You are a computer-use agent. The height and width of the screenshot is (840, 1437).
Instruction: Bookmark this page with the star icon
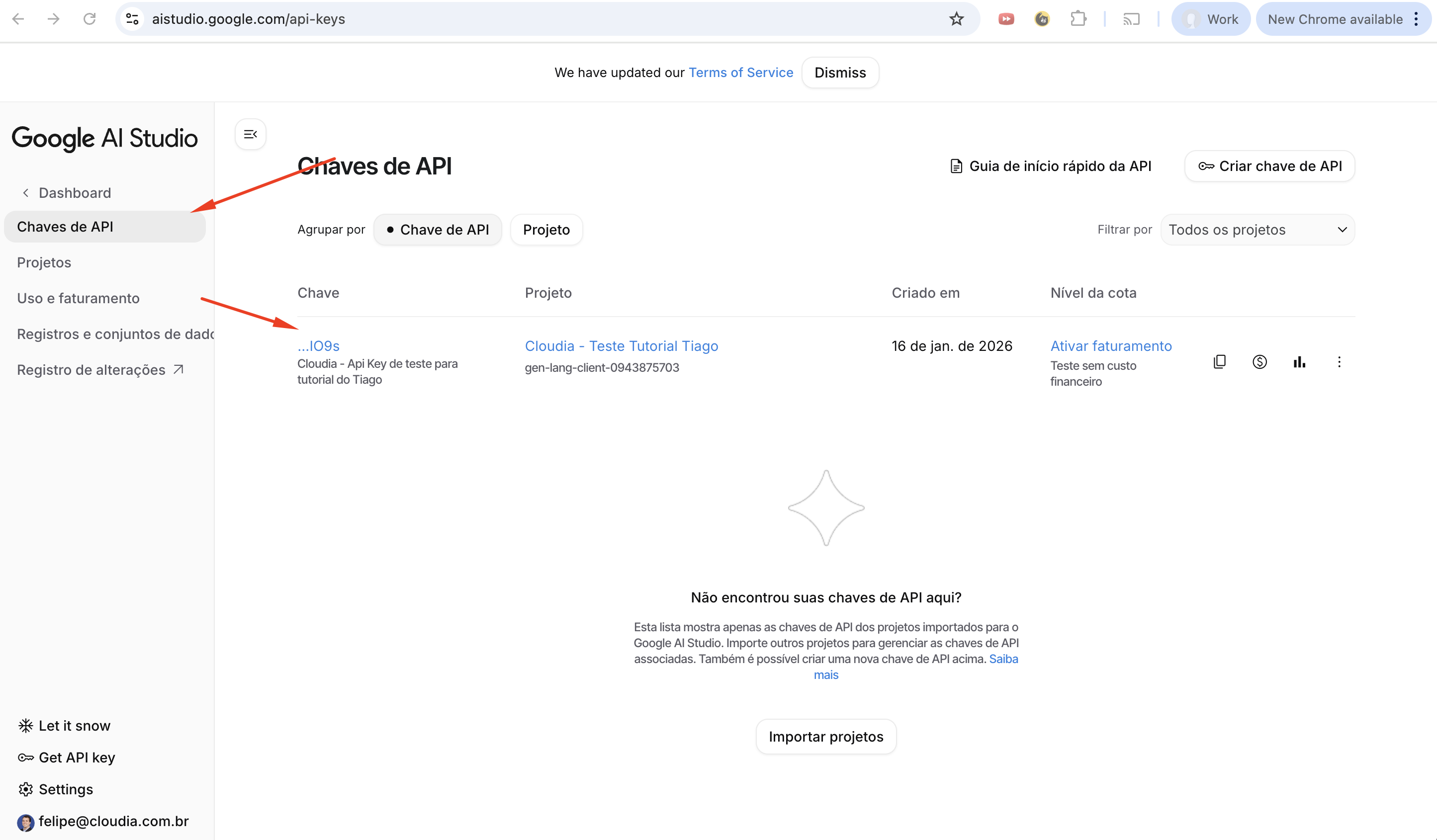tap(956, 19)
